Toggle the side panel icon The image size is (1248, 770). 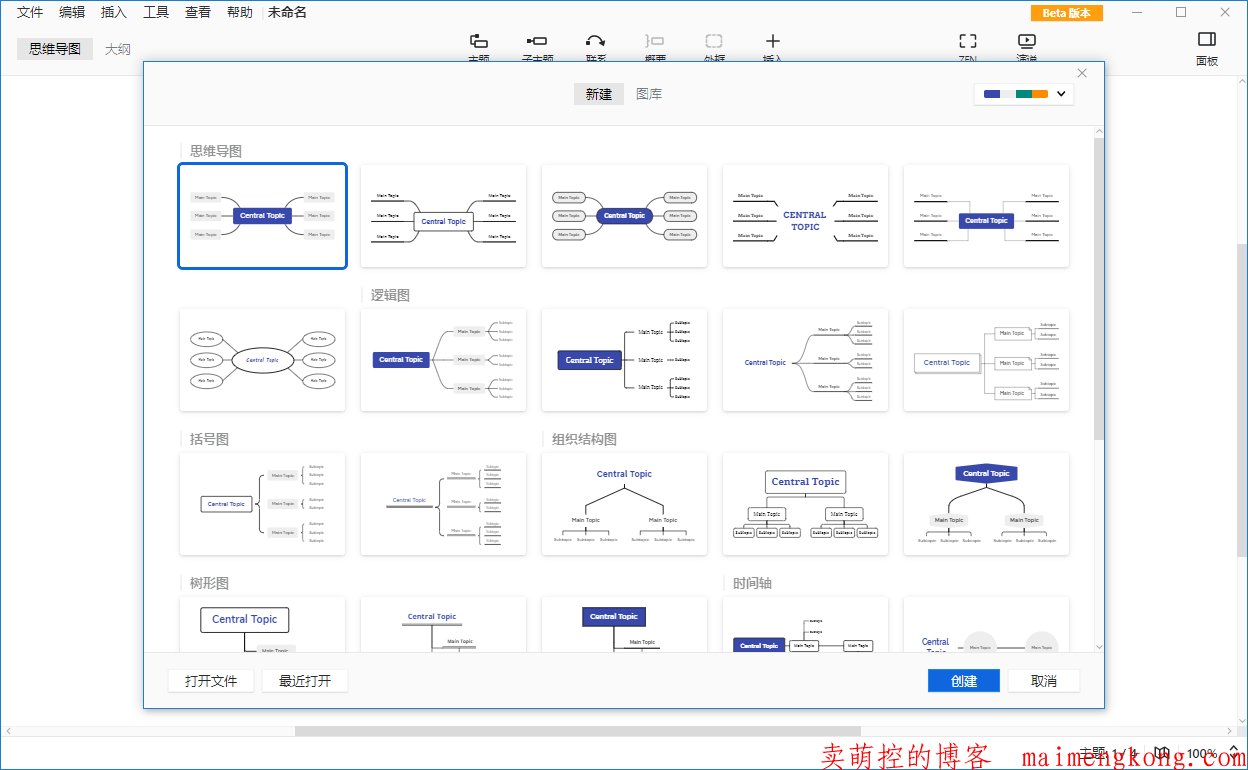click(1206, 40)
